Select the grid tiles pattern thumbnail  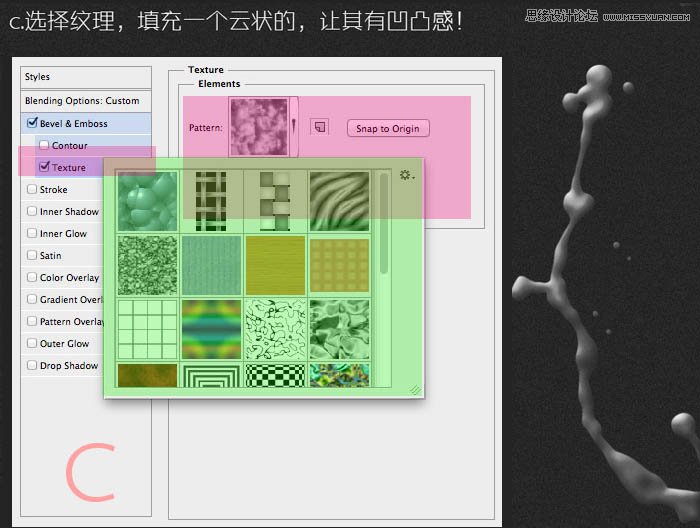[147, 329]
